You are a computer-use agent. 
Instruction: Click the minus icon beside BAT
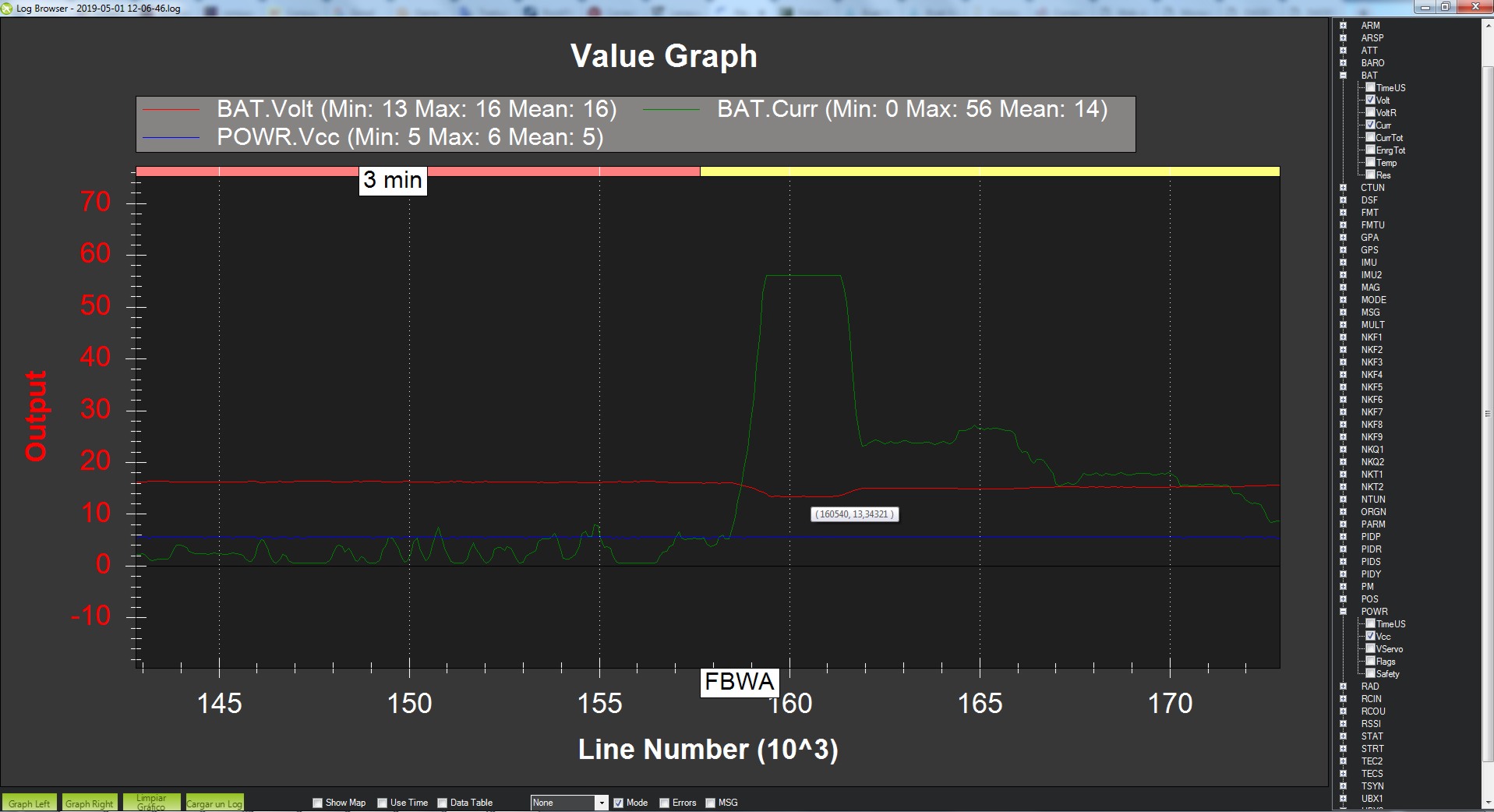[1343, 76]
